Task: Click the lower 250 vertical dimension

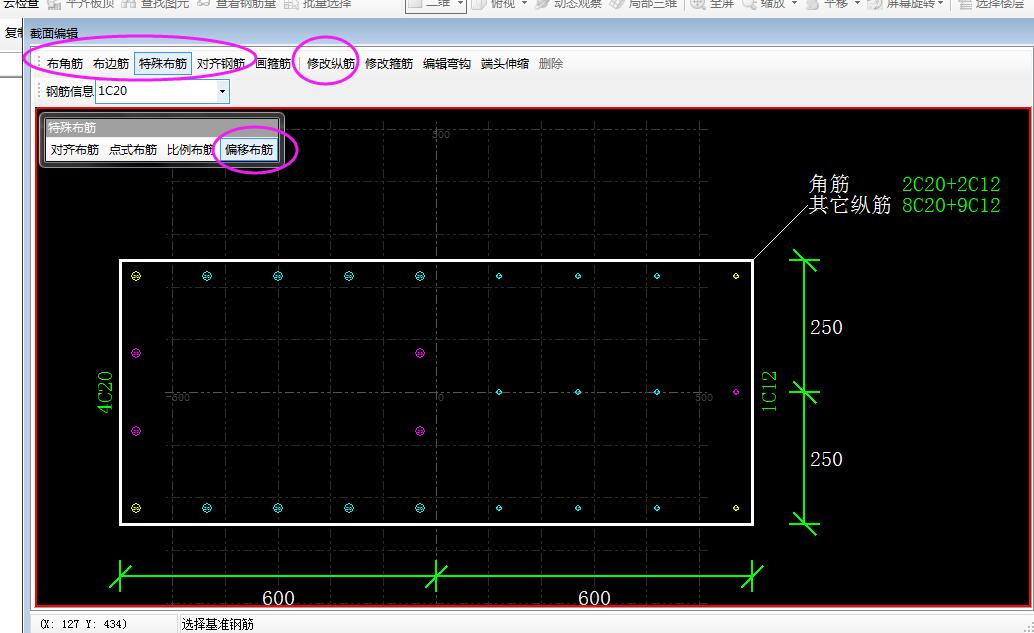Action: click(826, 459)
